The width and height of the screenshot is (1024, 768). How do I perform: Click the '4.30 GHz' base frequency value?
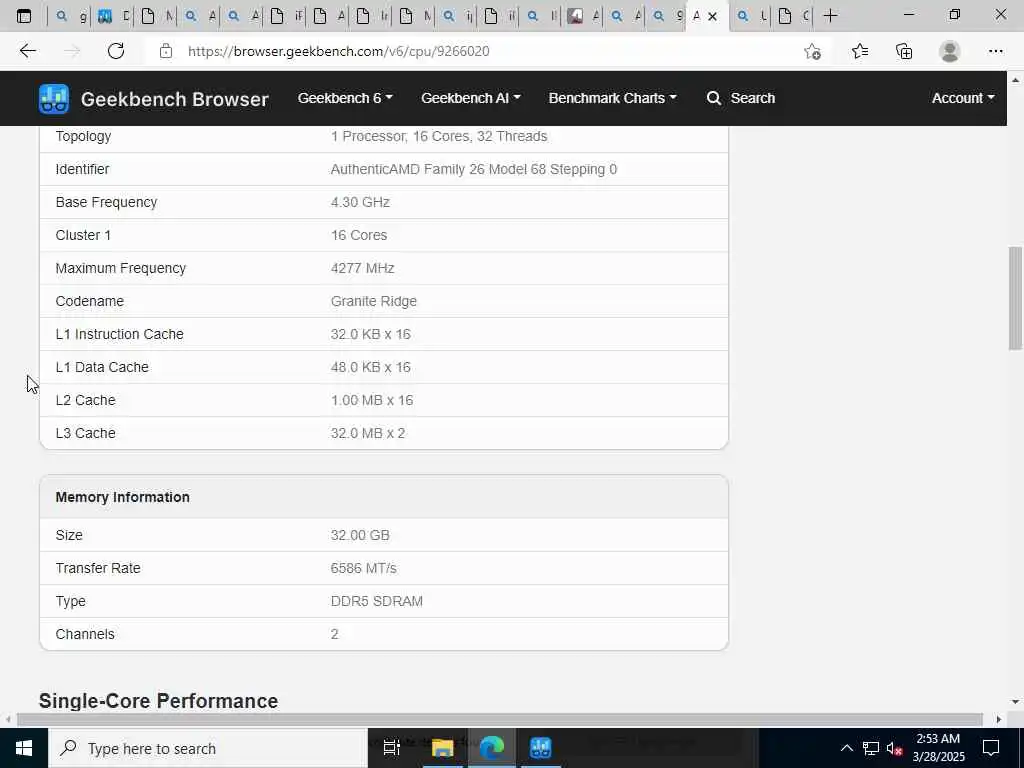pos(360,202)
